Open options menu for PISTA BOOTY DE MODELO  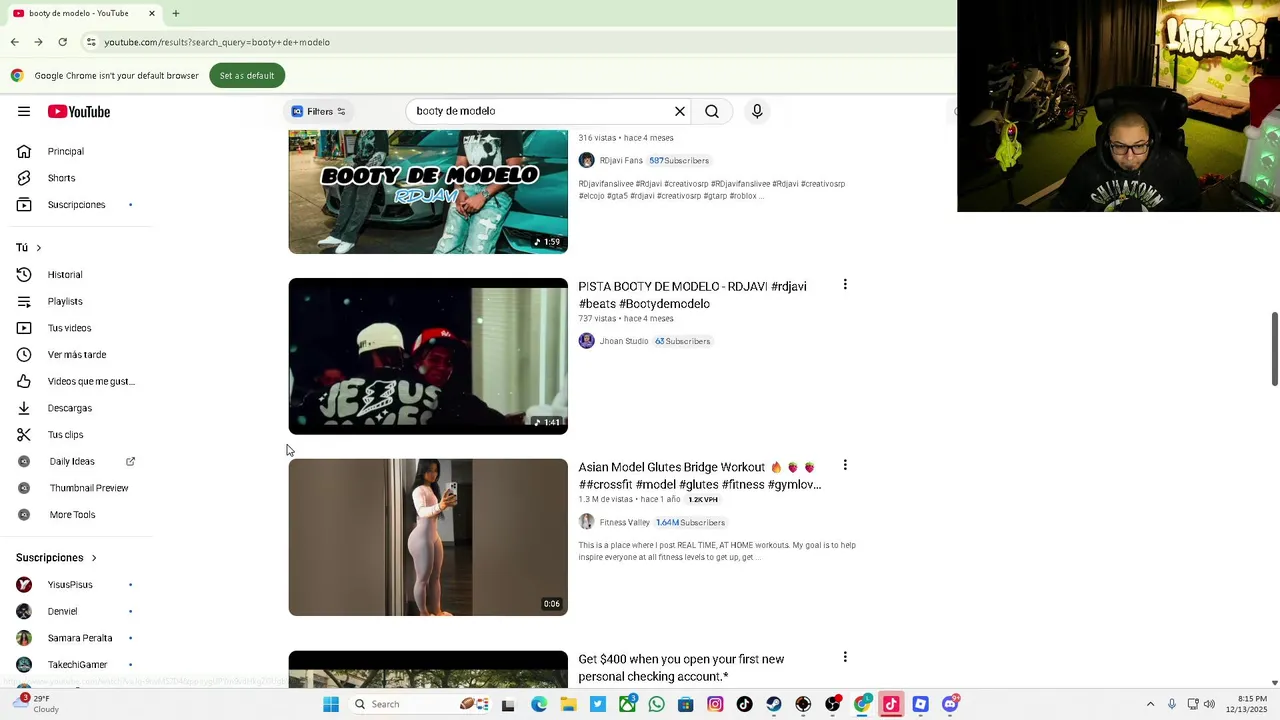tap(845, 285)
